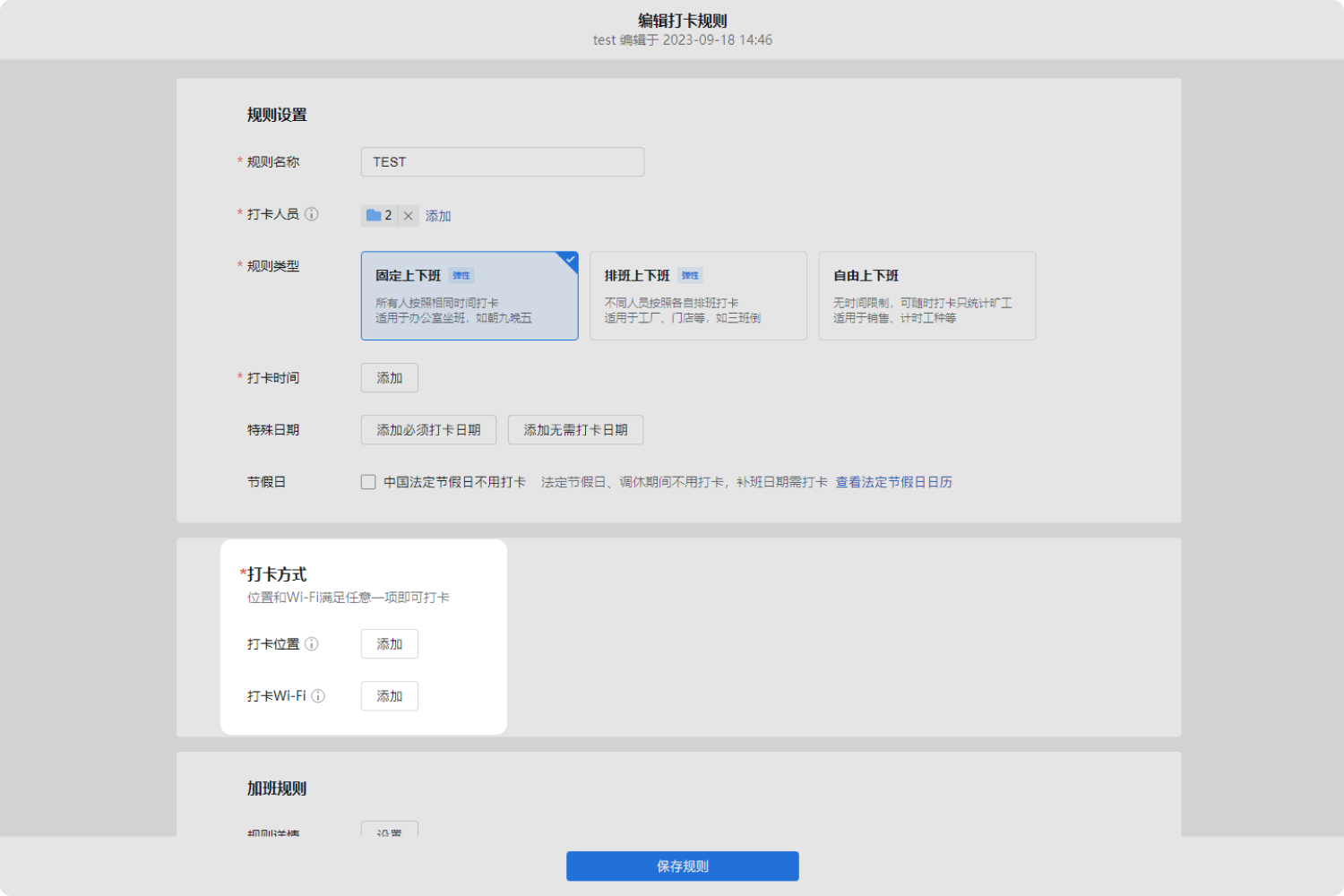Open 查看法定节假日日历 link
This screenshot has width=1344, height=896.
[x=892, y=481]
